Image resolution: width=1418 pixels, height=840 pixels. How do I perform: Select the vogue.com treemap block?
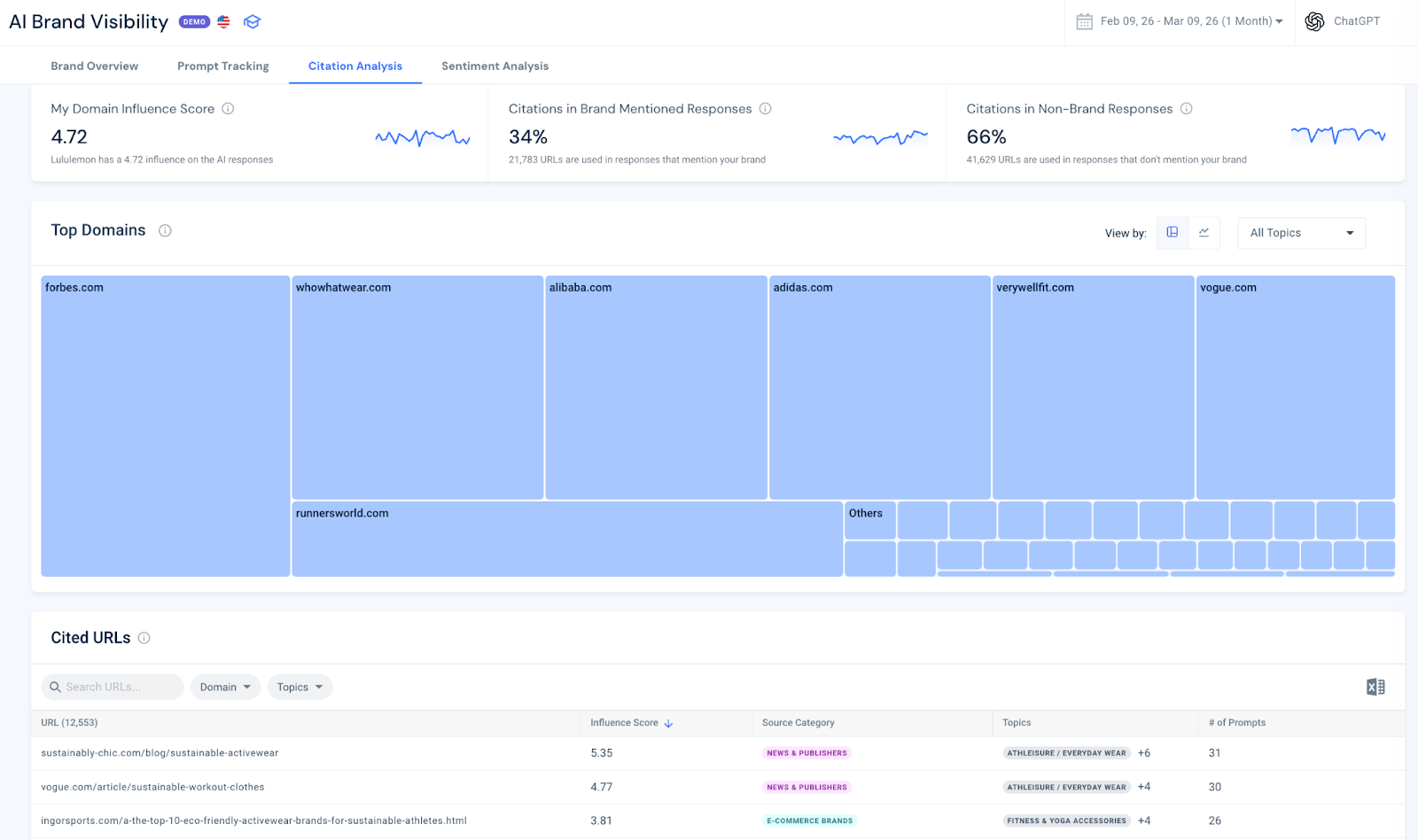pyautogui.click(x=1296, y=387)
